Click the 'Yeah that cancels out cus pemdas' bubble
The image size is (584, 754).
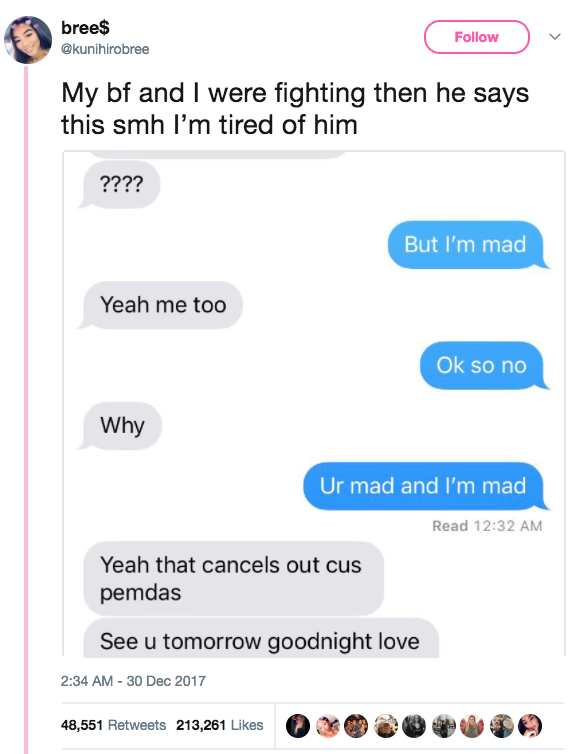coord(234,578)
